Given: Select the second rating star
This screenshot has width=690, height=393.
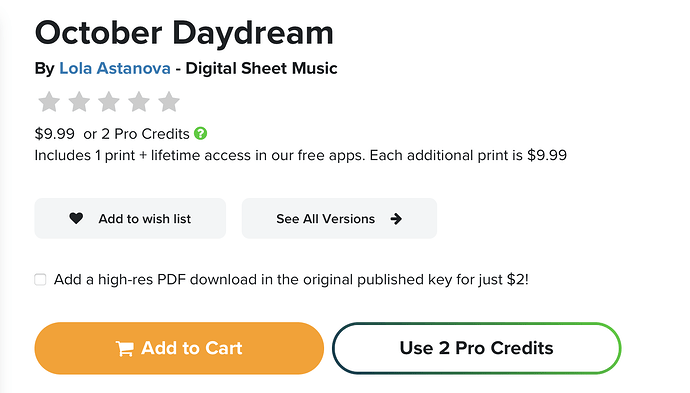Looking at the screenshot, I should [79, 102].
